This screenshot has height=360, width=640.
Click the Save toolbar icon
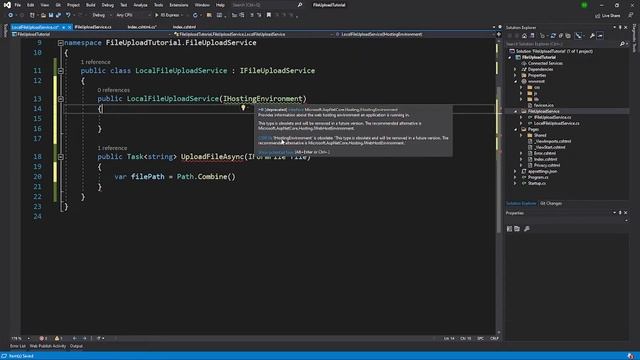coord(51,15)
